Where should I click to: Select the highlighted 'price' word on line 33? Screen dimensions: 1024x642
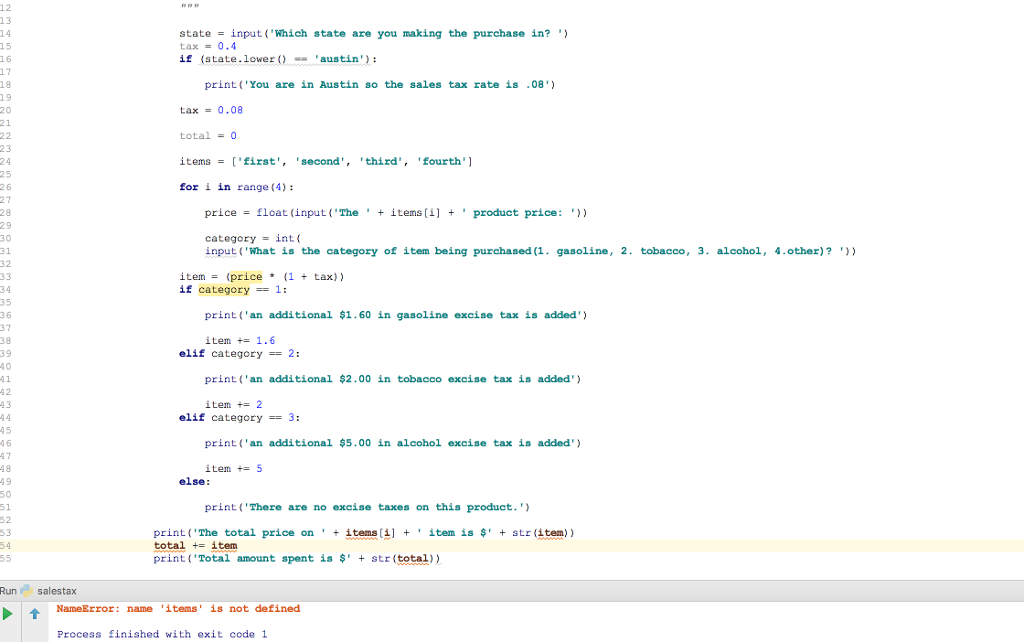[x=245, y=277]
